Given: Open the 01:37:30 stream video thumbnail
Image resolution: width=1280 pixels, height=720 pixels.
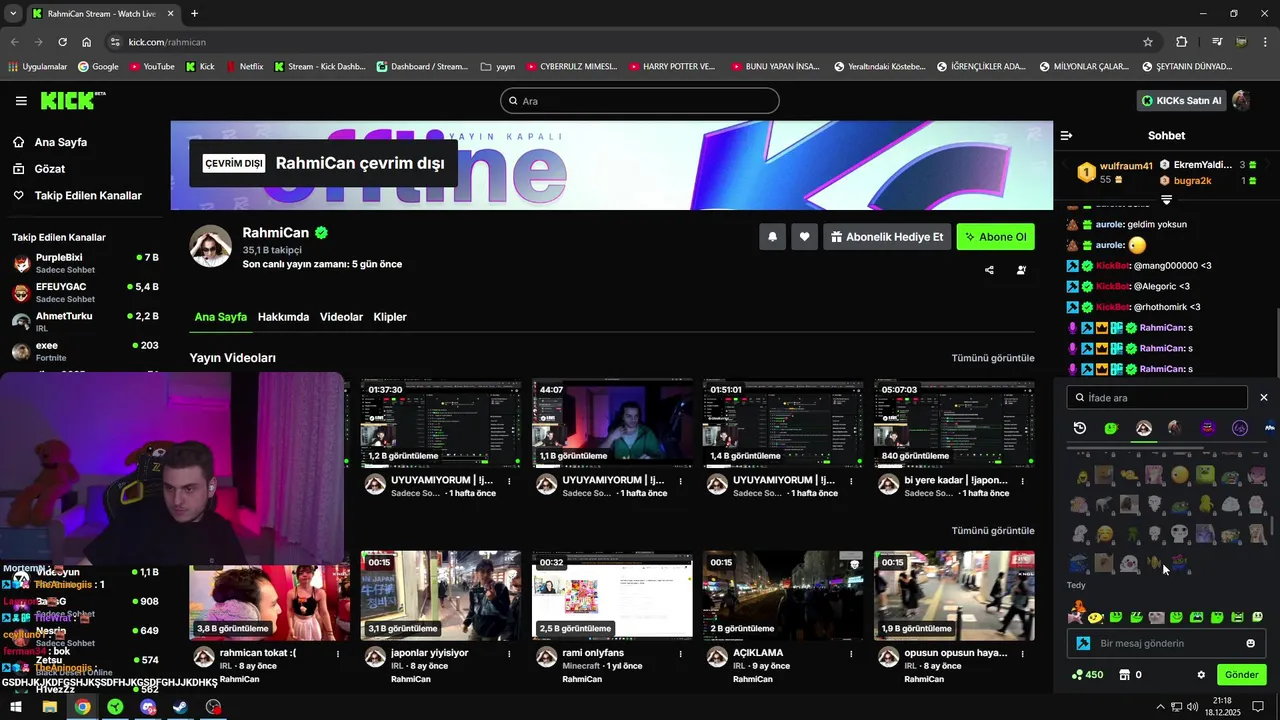Looking at the screenshot, I should click(441, 424).
